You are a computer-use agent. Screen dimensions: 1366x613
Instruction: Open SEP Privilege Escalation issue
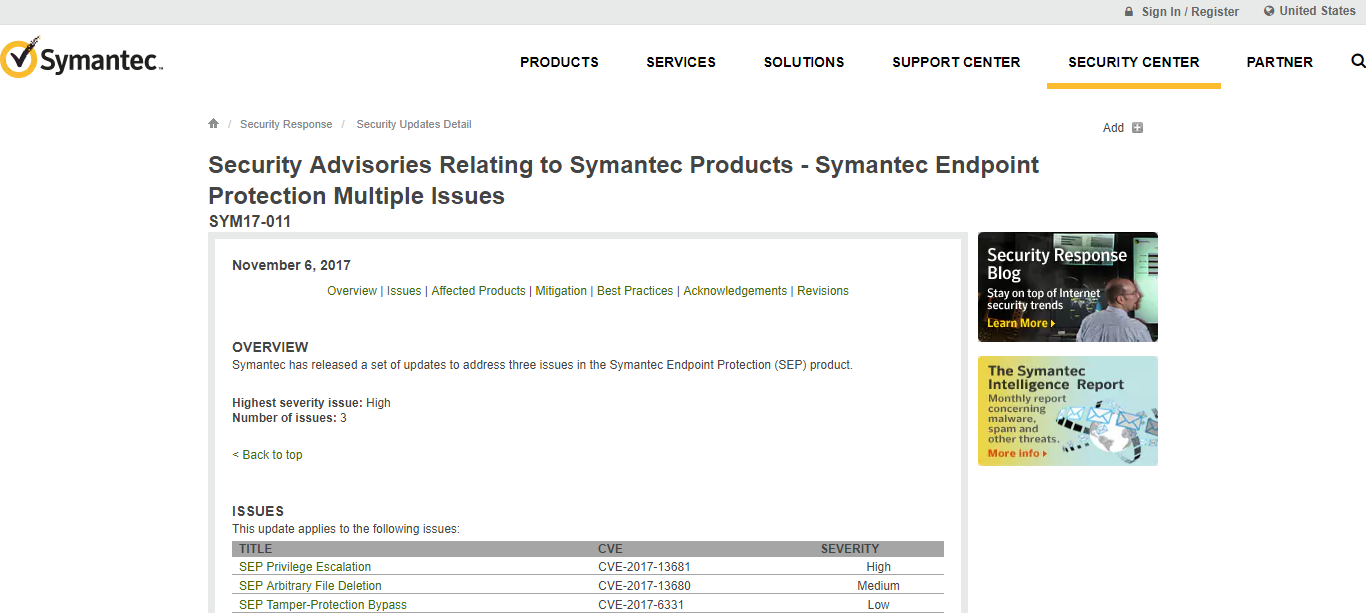pos(305,567)
